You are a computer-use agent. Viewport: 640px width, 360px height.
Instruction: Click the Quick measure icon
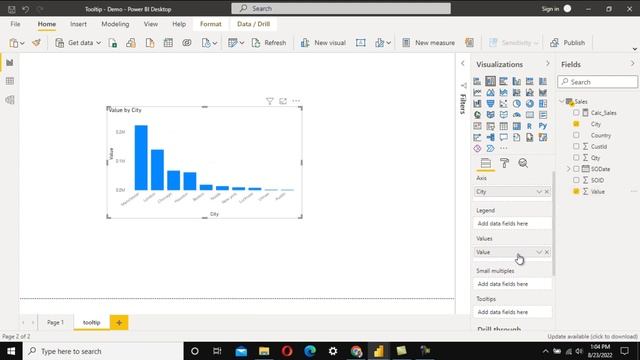469,42
